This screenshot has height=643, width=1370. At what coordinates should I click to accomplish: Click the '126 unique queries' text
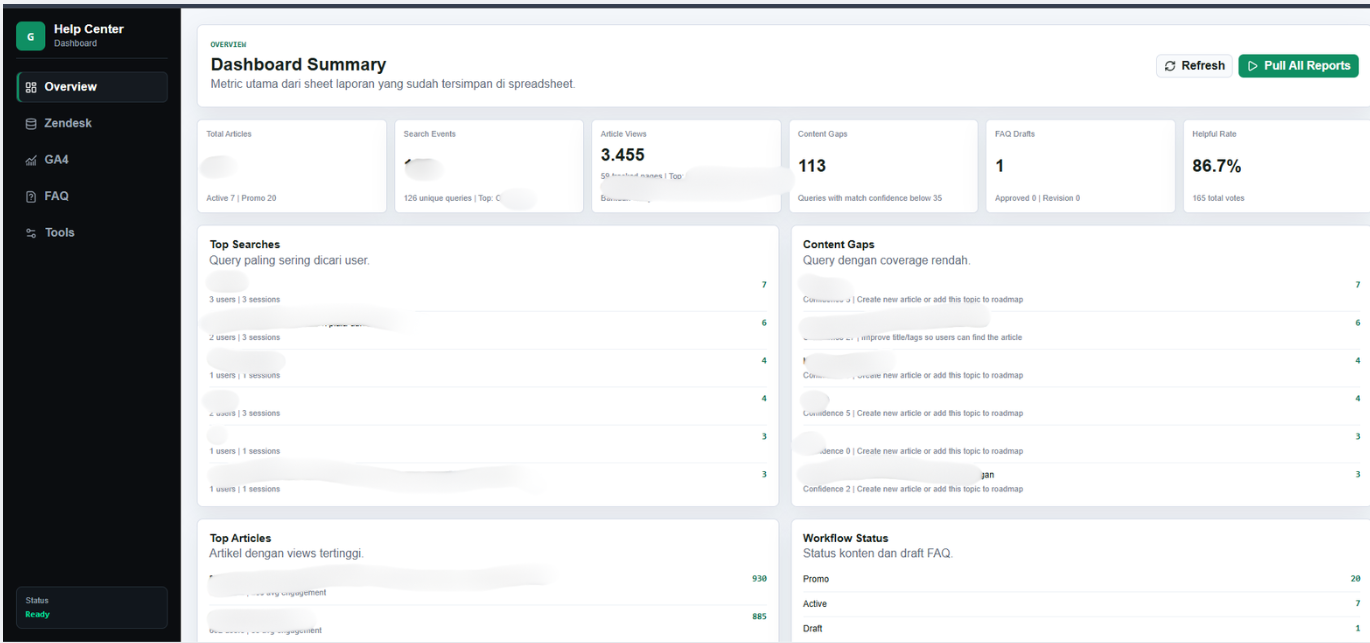(437, 198)
